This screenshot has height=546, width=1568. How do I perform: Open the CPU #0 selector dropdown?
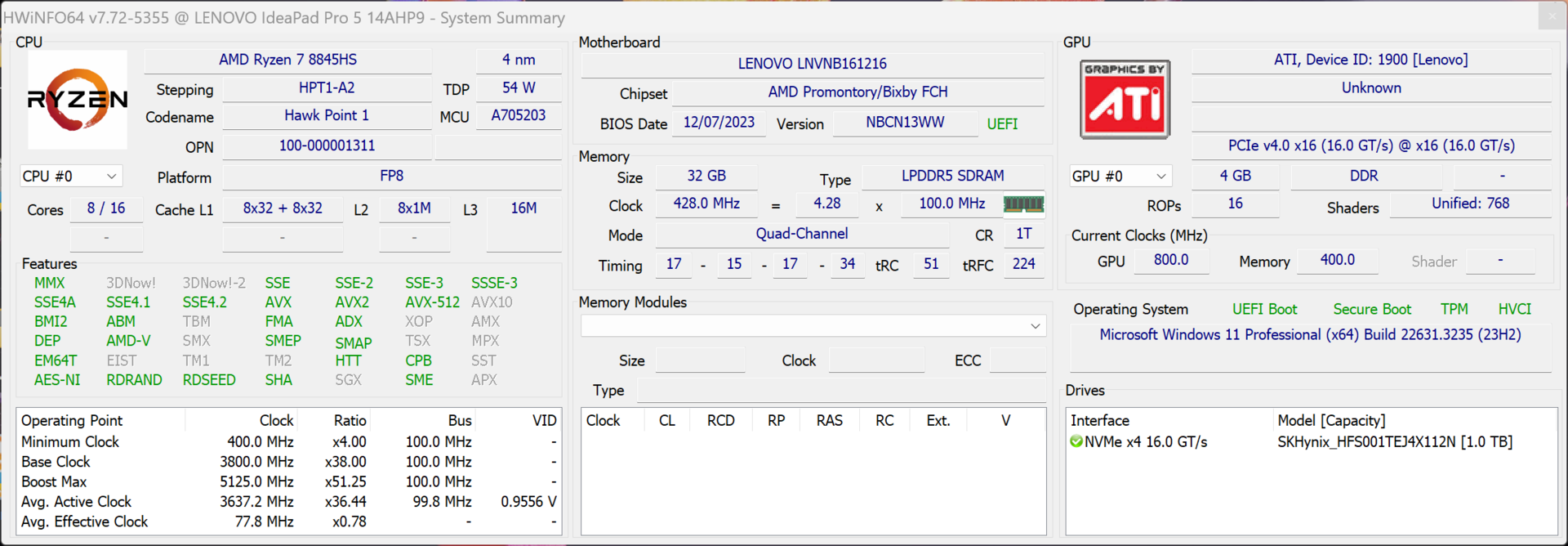point(70,177)
